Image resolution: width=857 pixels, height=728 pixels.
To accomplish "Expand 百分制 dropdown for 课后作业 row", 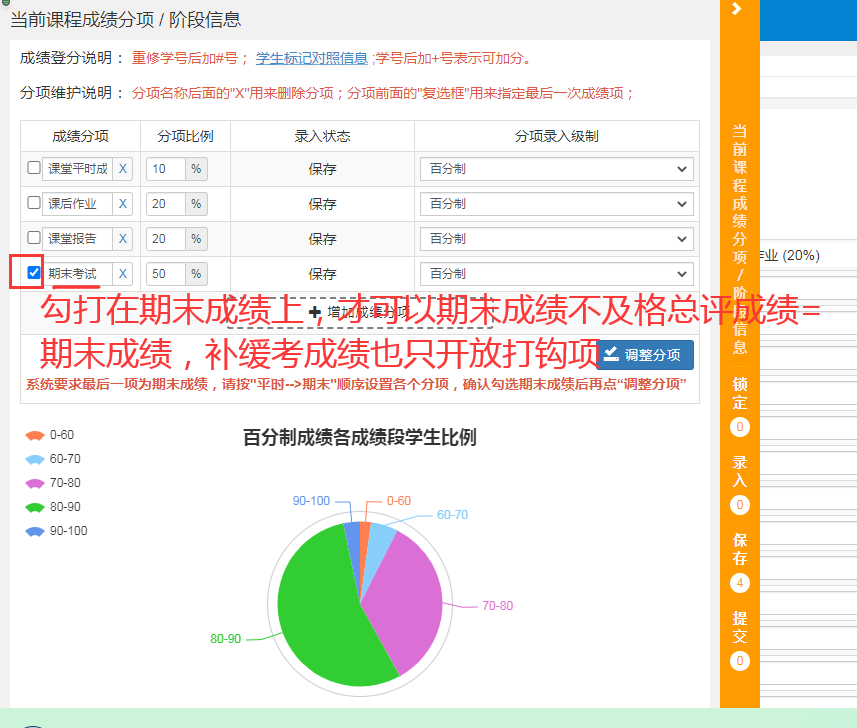I will (x=556, y=204).
